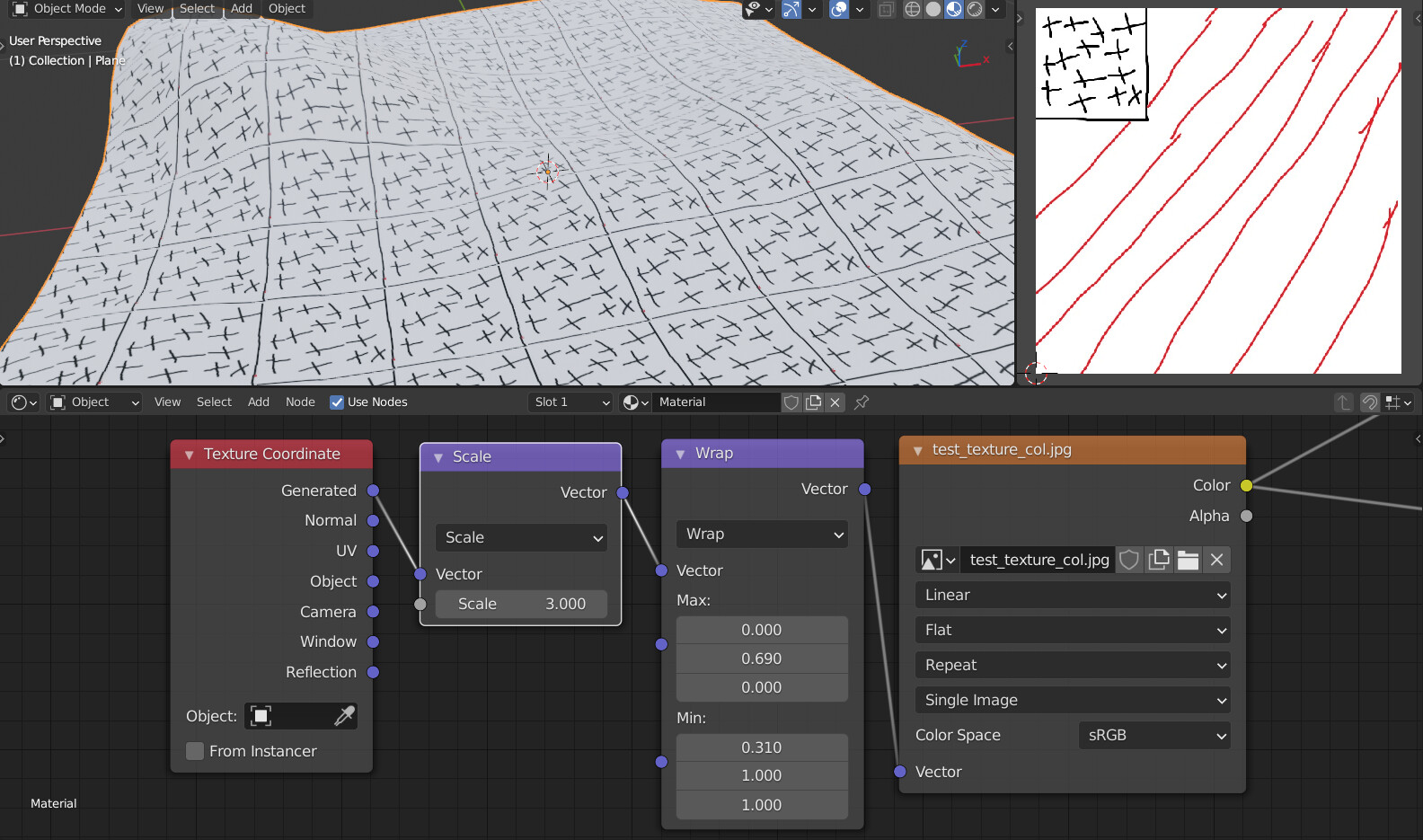Image resolution: width=1423 pixels, height=840 pixels.
Task: Toggle pin node tree icon
Action: coord(862,402)
